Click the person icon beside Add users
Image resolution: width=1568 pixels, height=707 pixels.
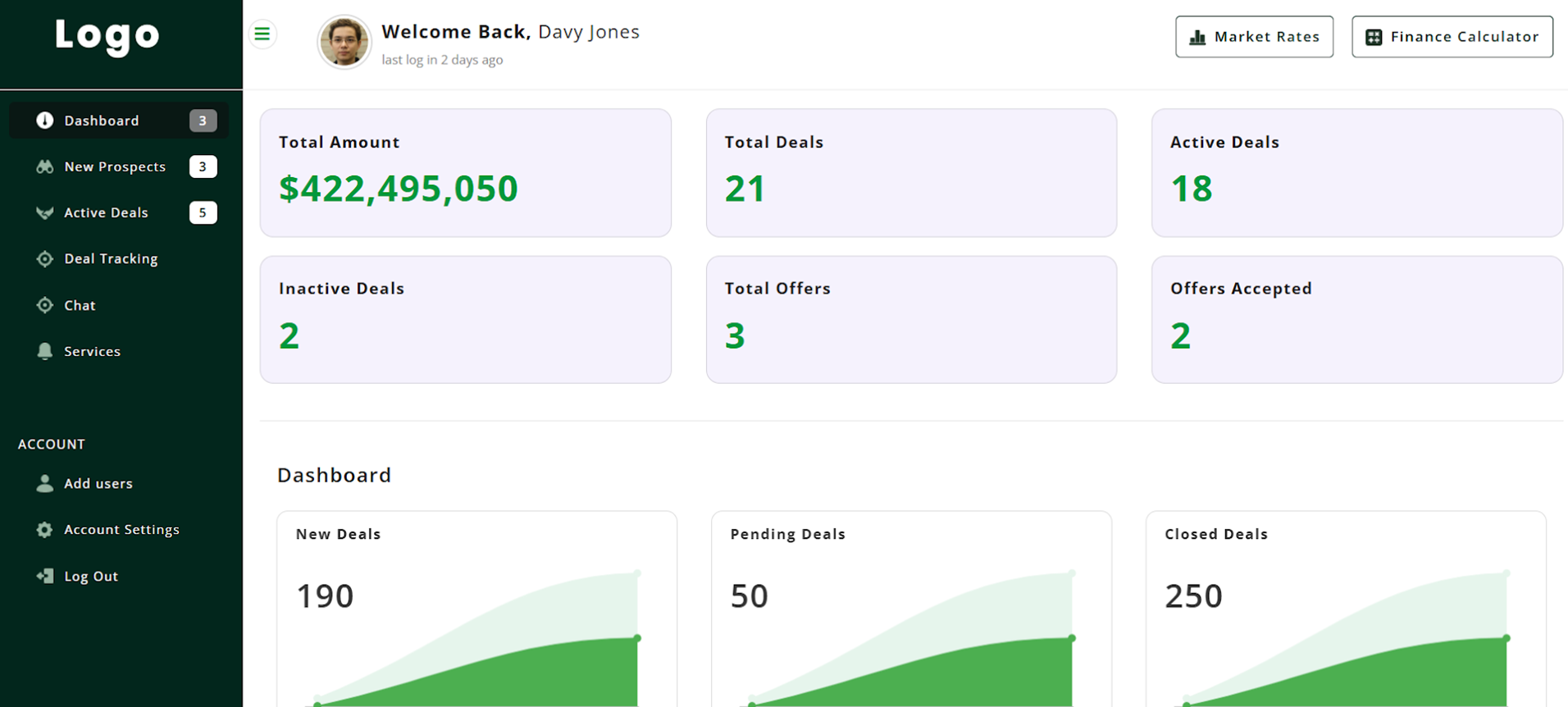pos(45,483)
